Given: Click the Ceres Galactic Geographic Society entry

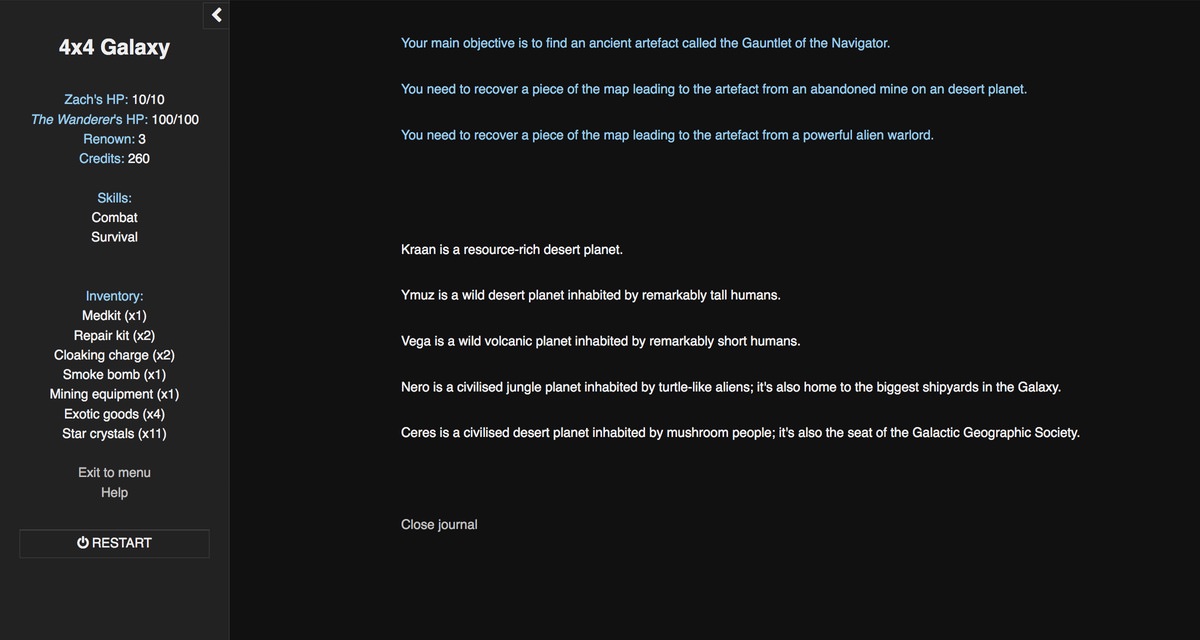Looking at the screenshot, I should pos(740,433).
